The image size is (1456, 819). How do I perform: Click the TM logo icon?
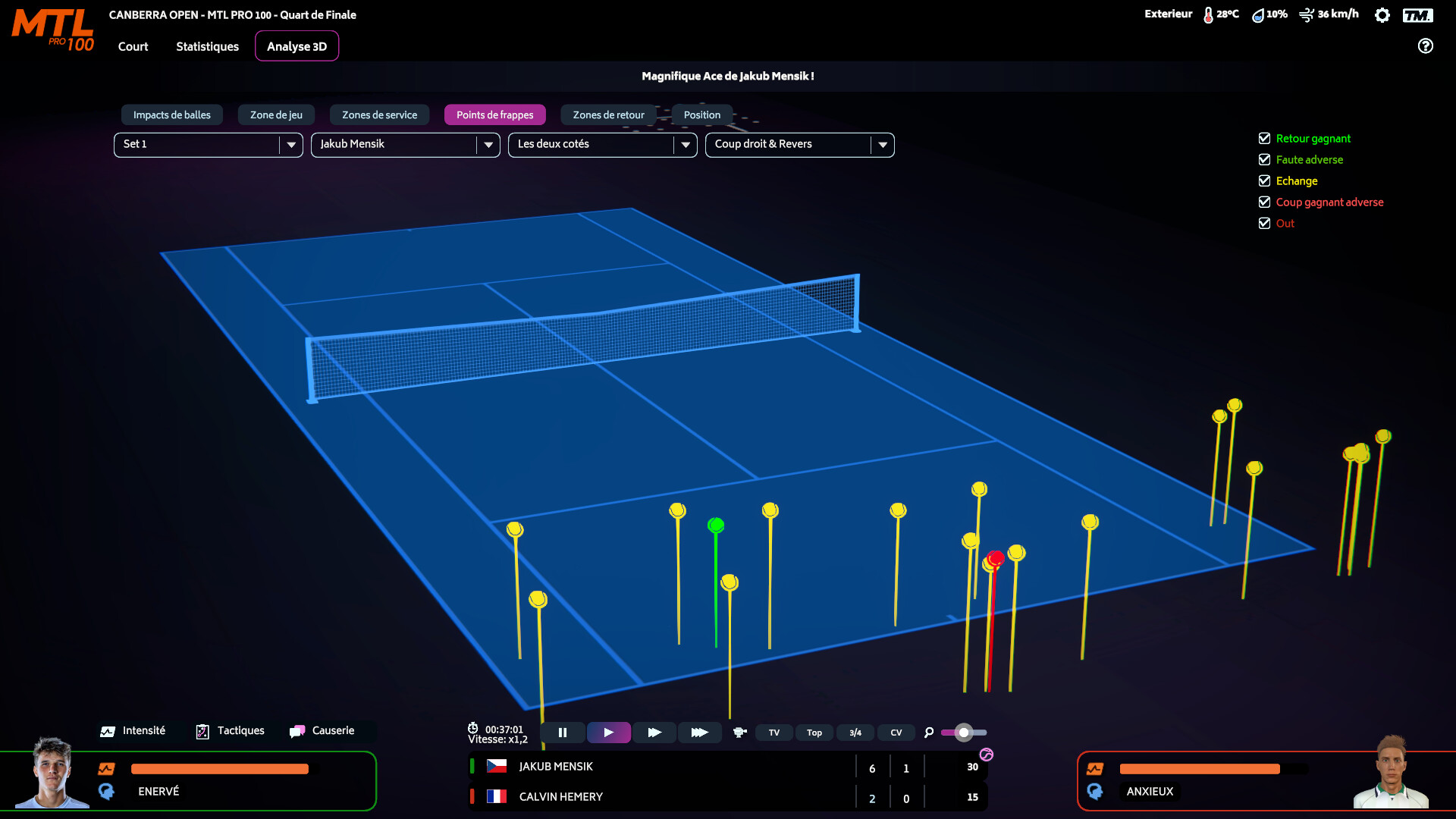[x=1417, y=15]
